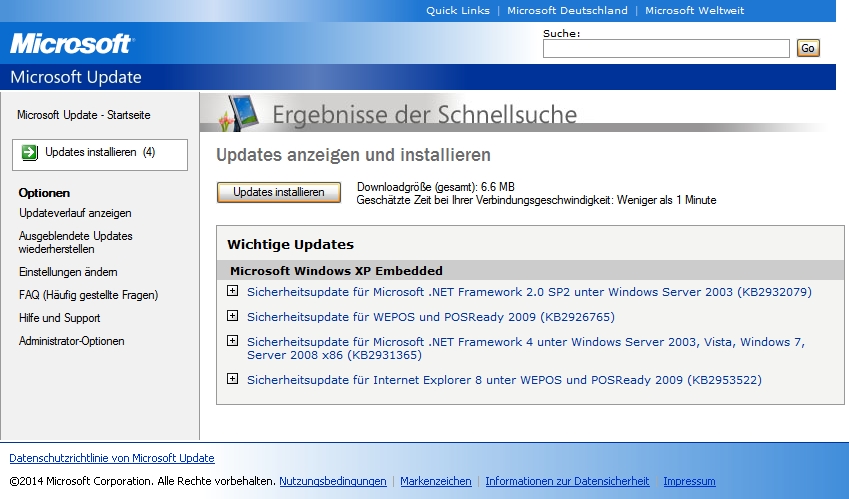Screen dimensions: 849x499
Task: Open Nutzungsbedingungen footer link
Action: coord(333,481)
